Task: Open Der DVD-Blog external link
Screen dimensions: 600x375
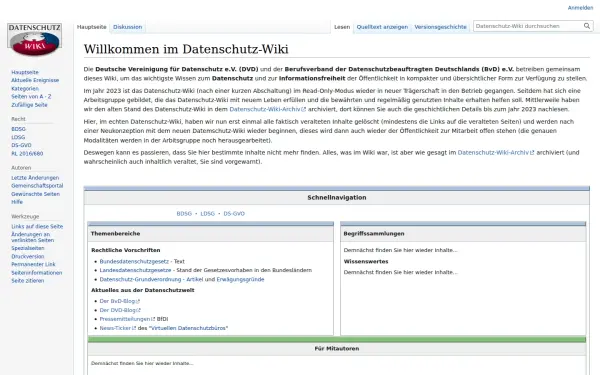Action: click(120, 310)
